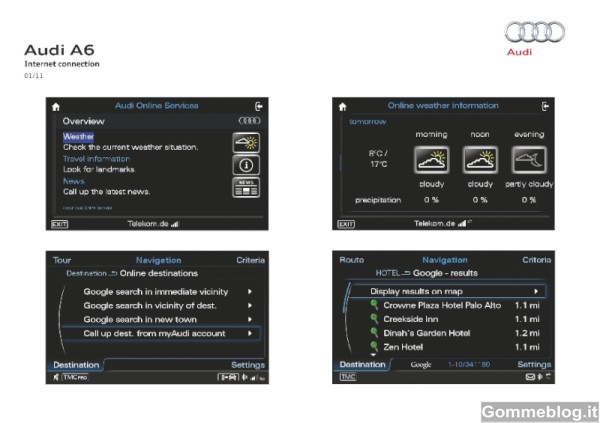Click '1.2 mi' distance for Dinah's Garden Hotel
This screenshot has height=423, width=600.
pyautogui.click(x=527, y=333)
